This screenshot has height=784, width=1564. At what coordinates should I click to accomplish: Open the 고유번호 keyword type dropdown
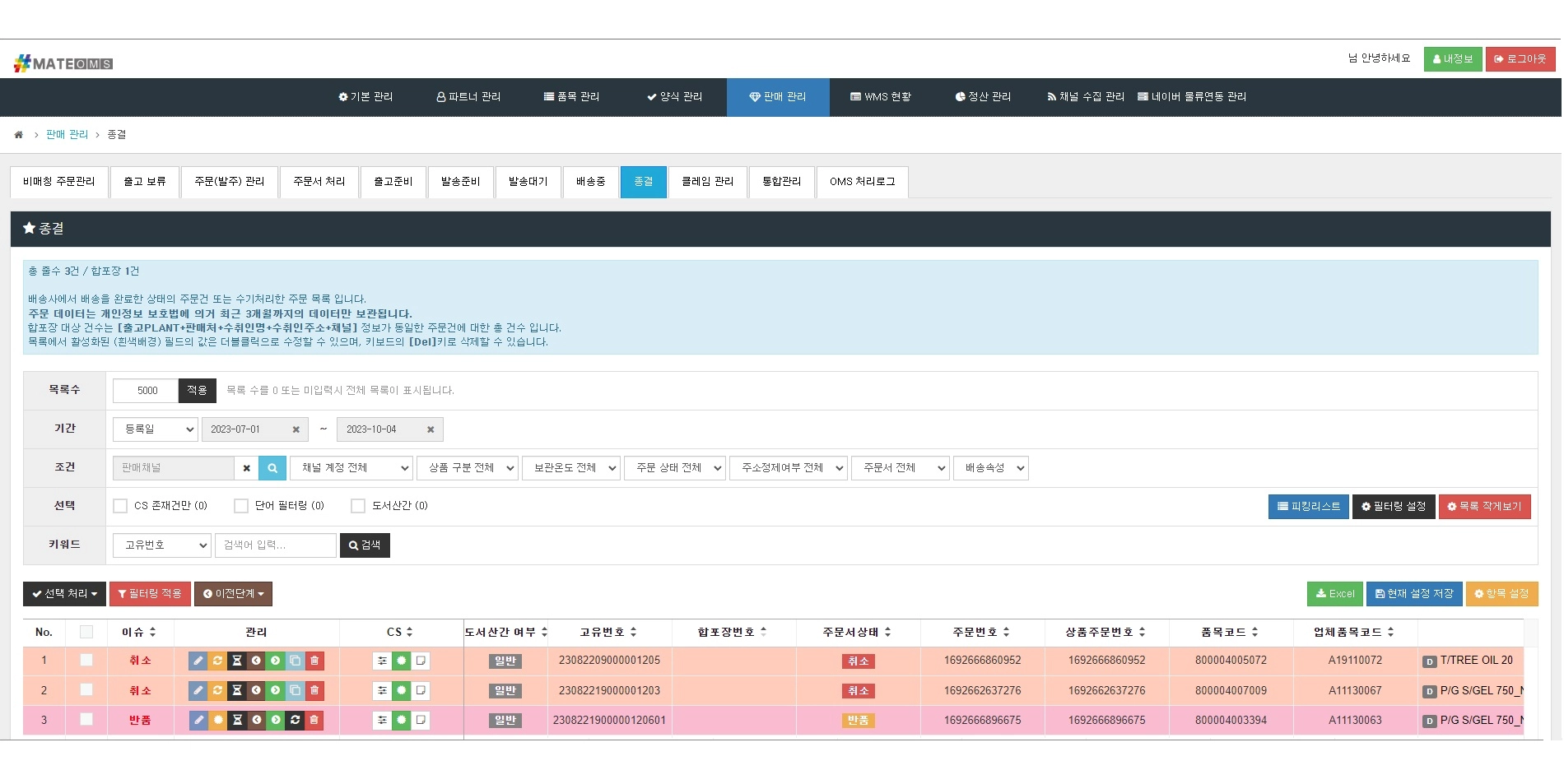coord(162,545)
